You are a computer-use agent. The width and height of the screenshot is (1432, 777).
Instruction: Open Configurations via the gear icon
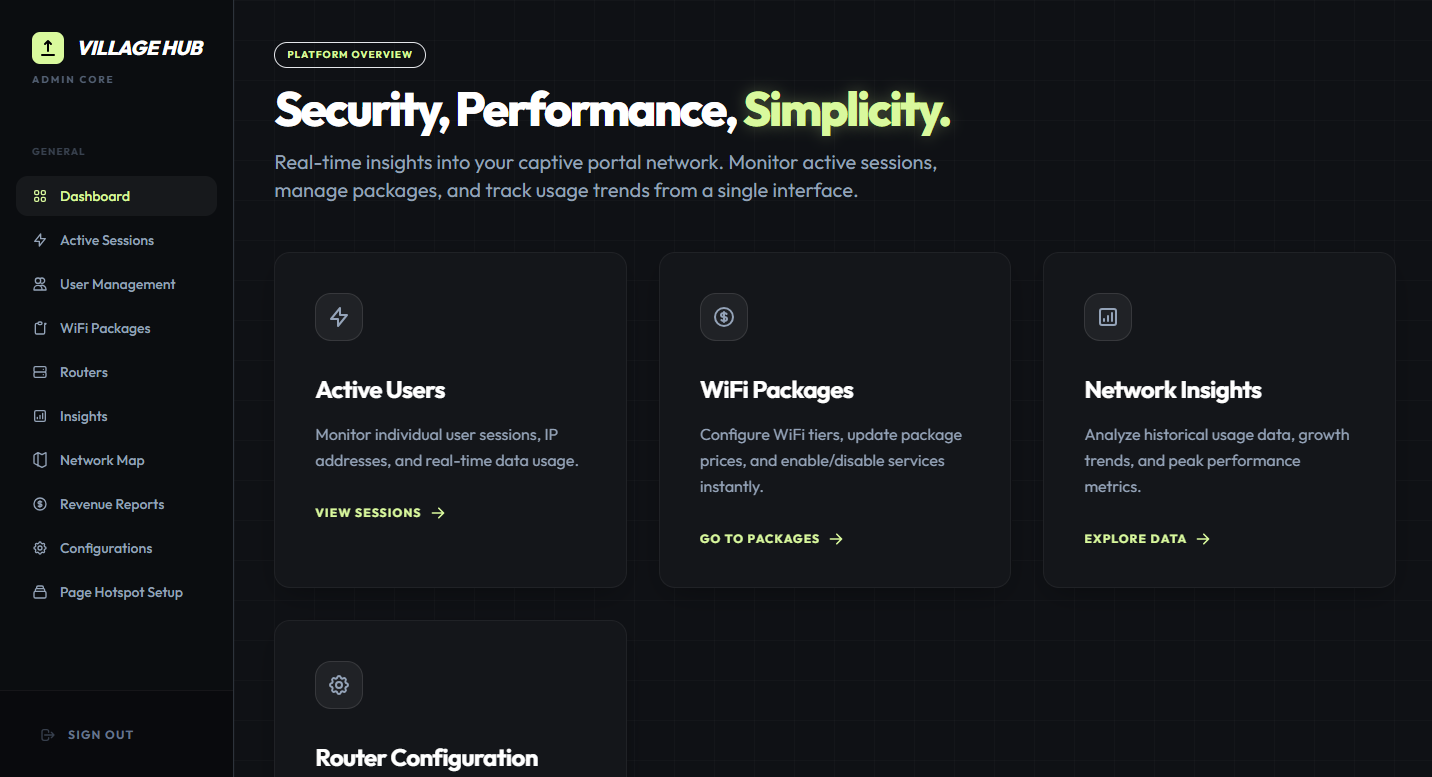[39, 548]
